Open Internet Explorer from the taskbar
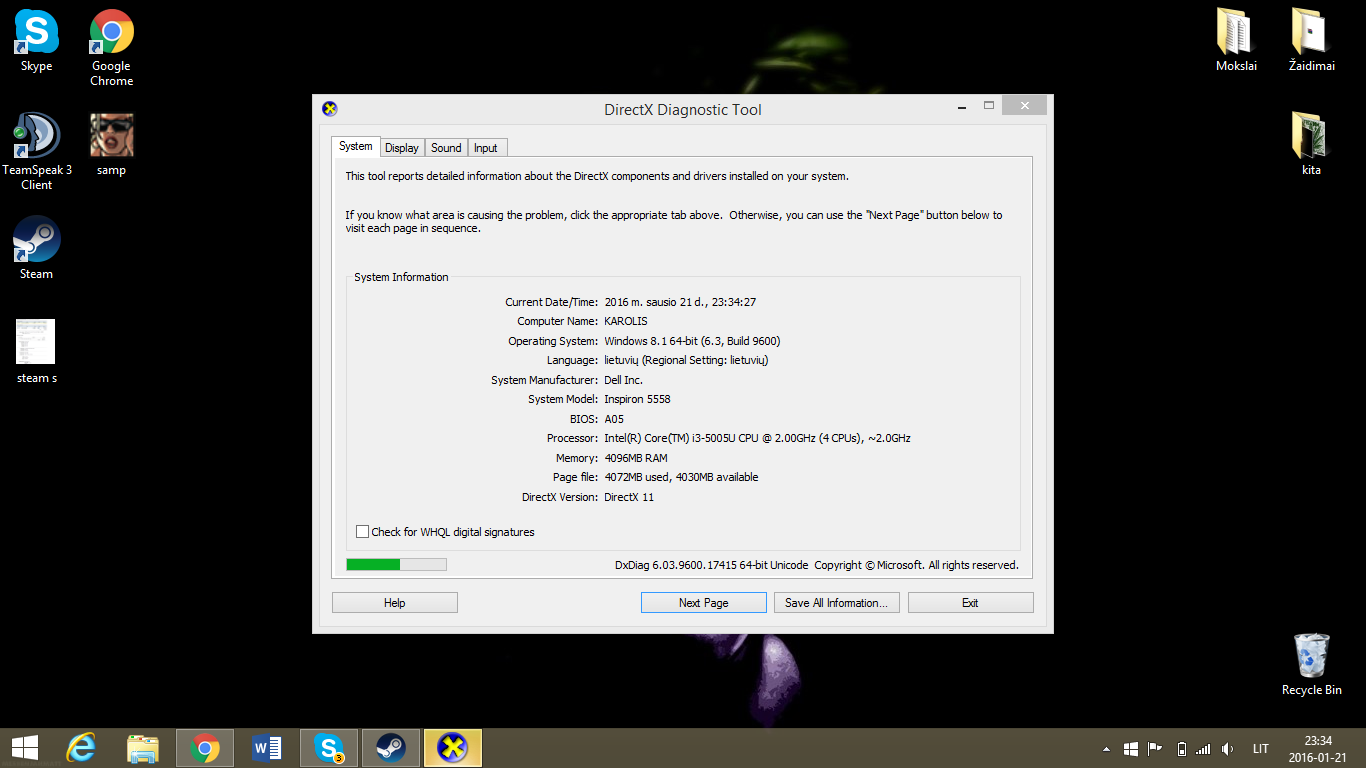Image resolution: width=1366 pixels, height=768 pixels. [81, 748]
